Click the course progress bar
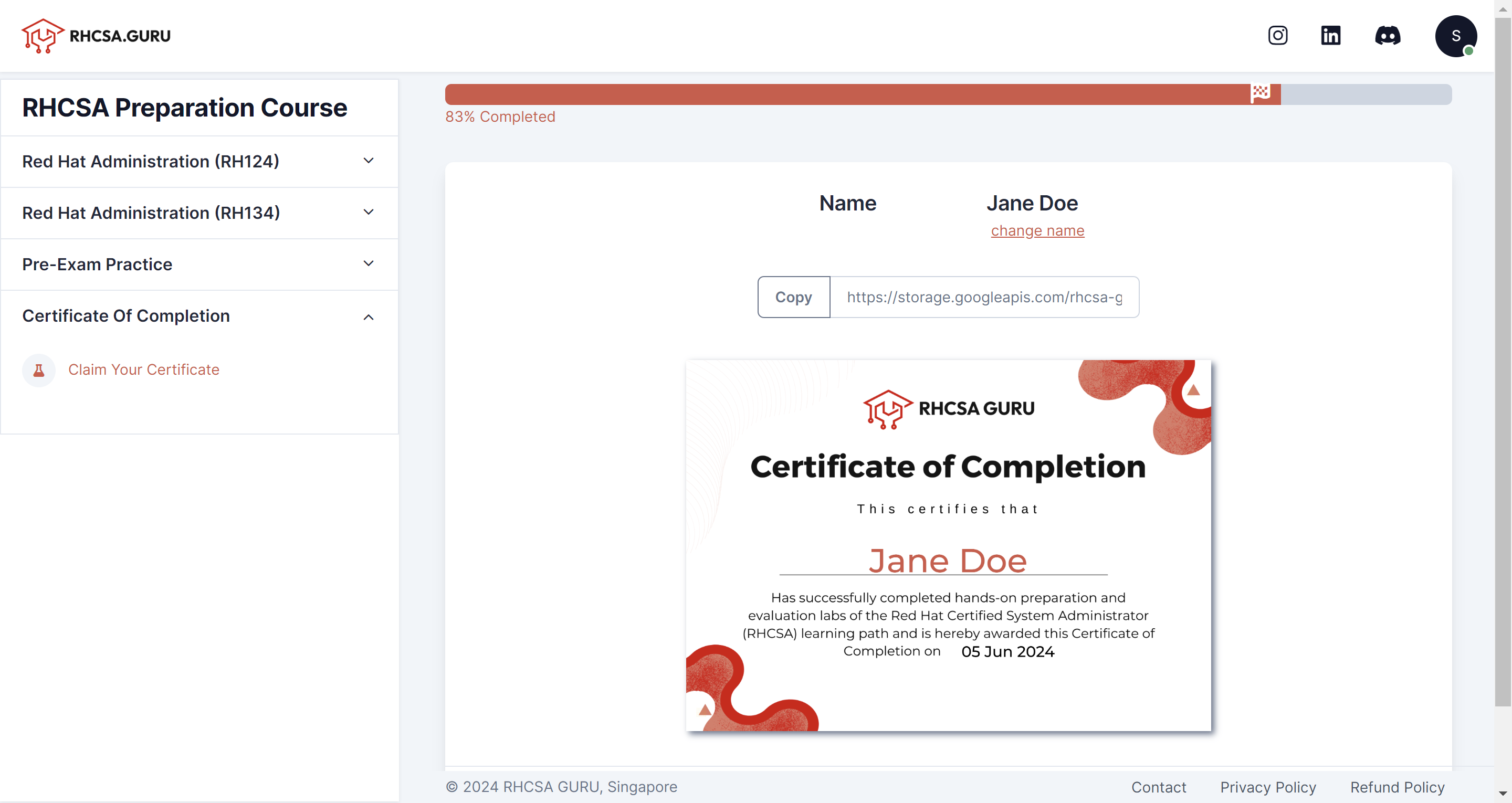 click(948, 94)
